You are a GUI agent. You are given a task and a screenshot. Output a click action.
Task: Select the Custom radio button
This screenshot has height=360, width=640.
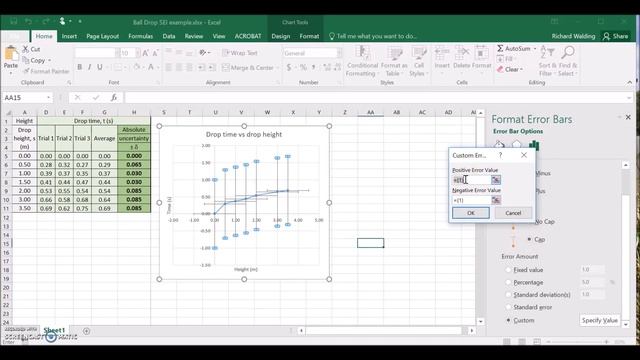click(508, 320)
